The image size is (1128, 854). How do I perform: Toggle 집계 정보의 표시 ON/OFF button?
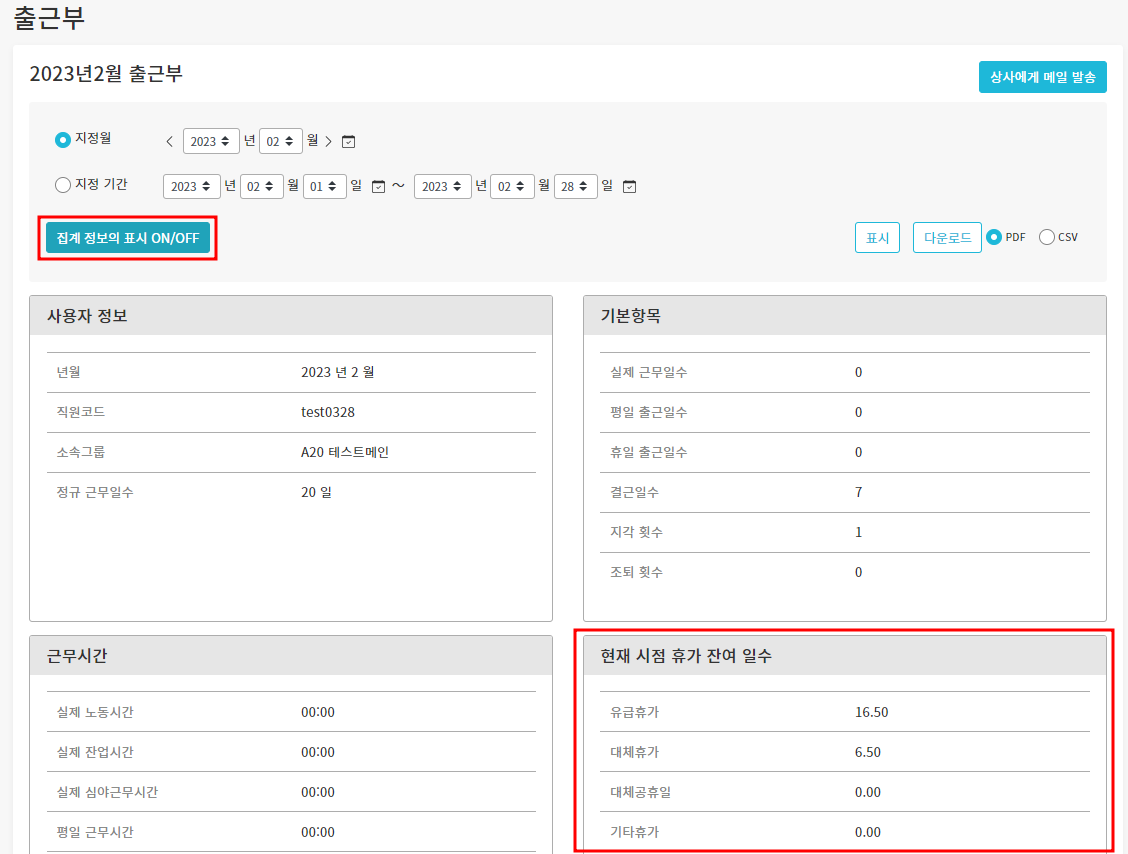pos(128,238)
